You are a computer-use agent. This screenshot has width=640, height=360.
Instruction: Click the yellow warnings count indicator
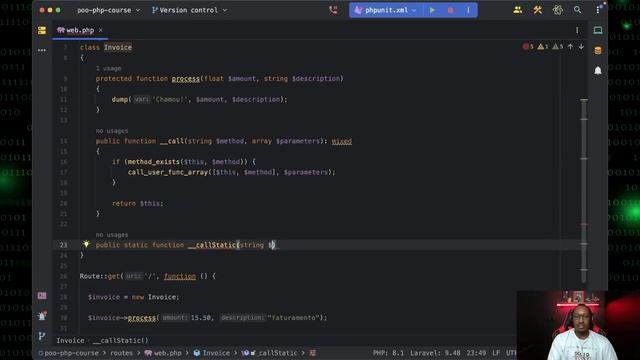click(543, 47)
